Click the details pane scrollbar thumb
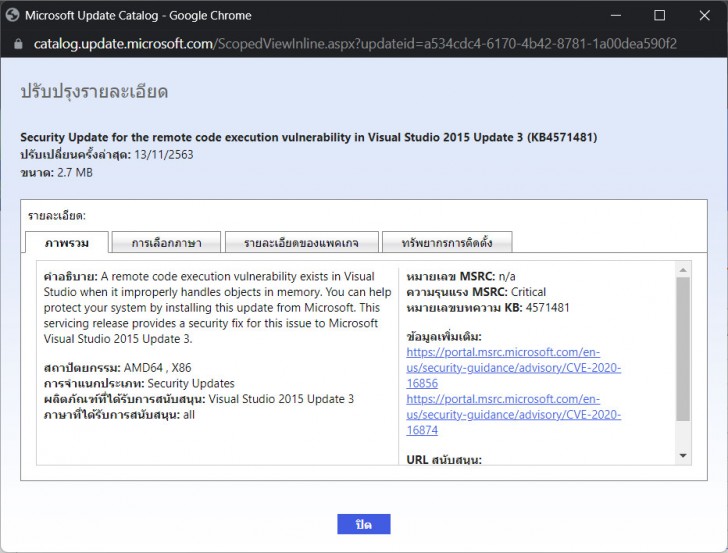Screen dimensions: 728x553 pos(682,349)
